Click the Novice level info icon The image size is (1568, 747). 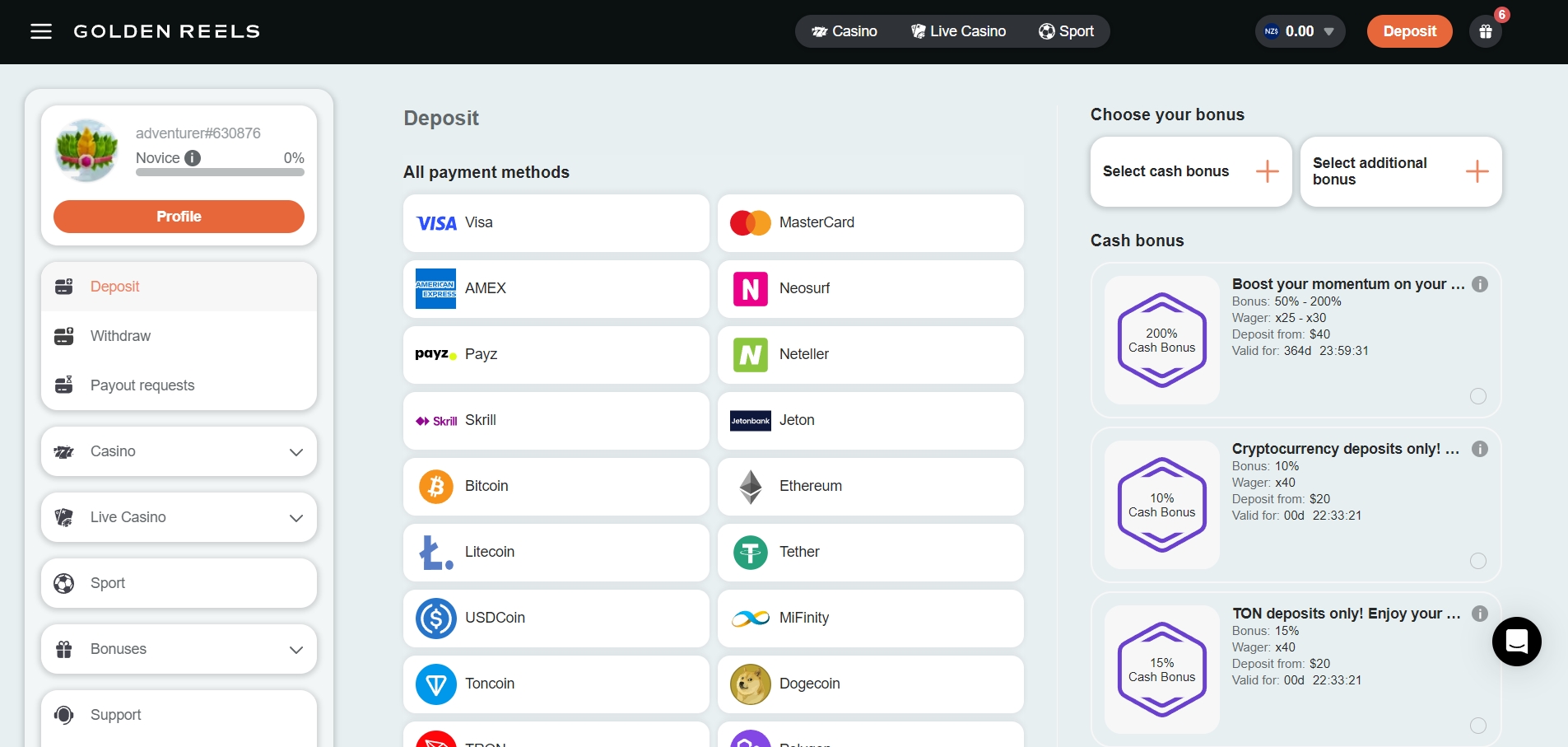(193, 158)
